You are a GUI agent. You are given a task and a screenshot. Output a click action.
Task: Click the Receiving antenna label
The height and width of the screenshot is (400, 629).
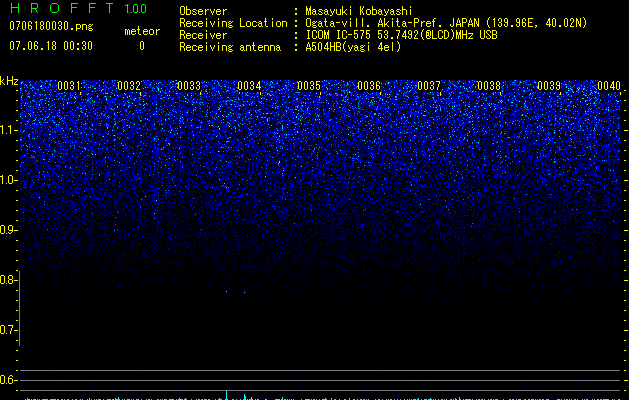pos(230,47)
